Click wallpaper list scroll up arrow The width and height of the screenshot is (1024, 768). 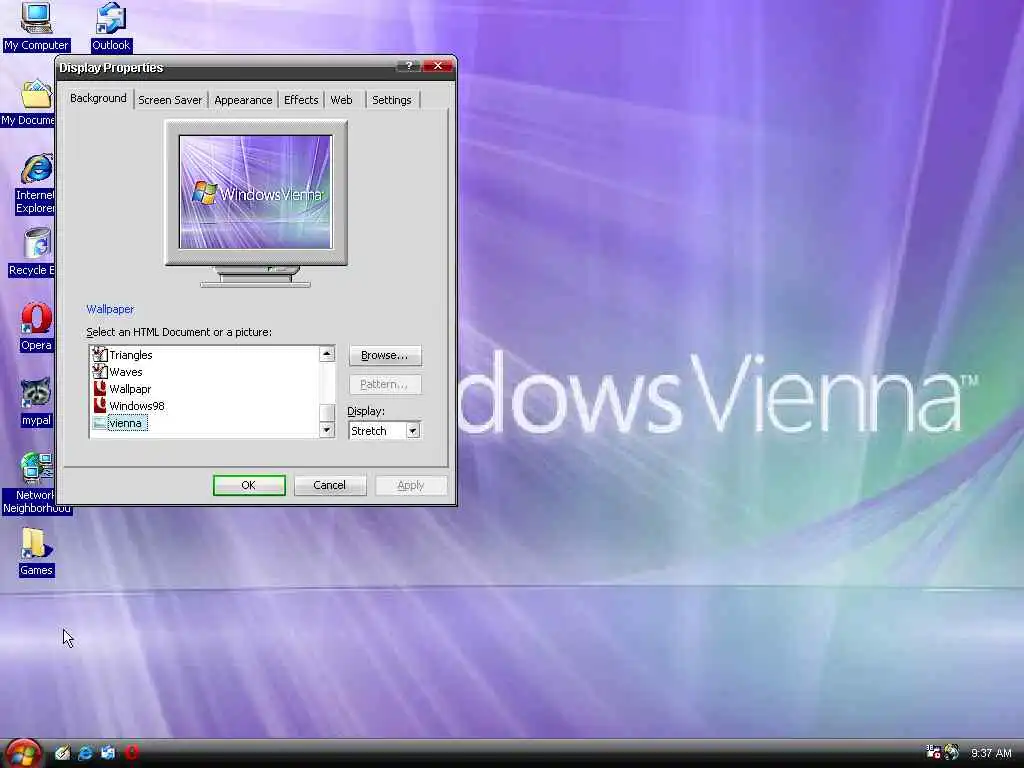[x=327, y=353]
